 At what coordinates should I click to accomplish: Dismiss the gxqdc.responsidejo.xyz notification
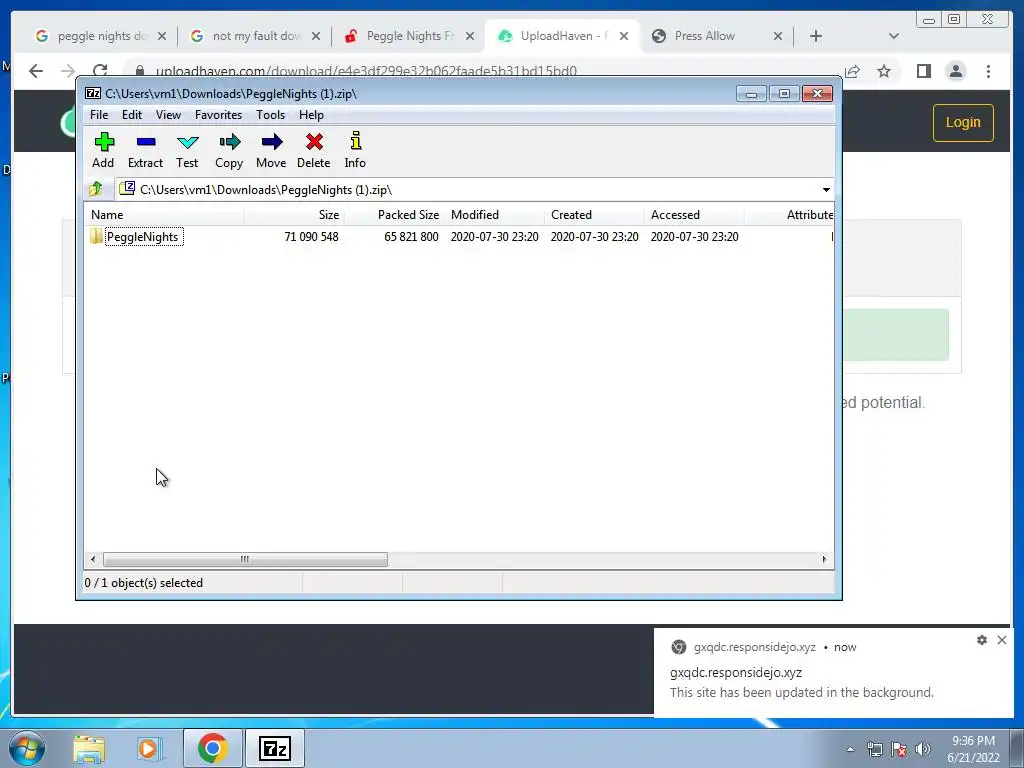point(1002,640)
